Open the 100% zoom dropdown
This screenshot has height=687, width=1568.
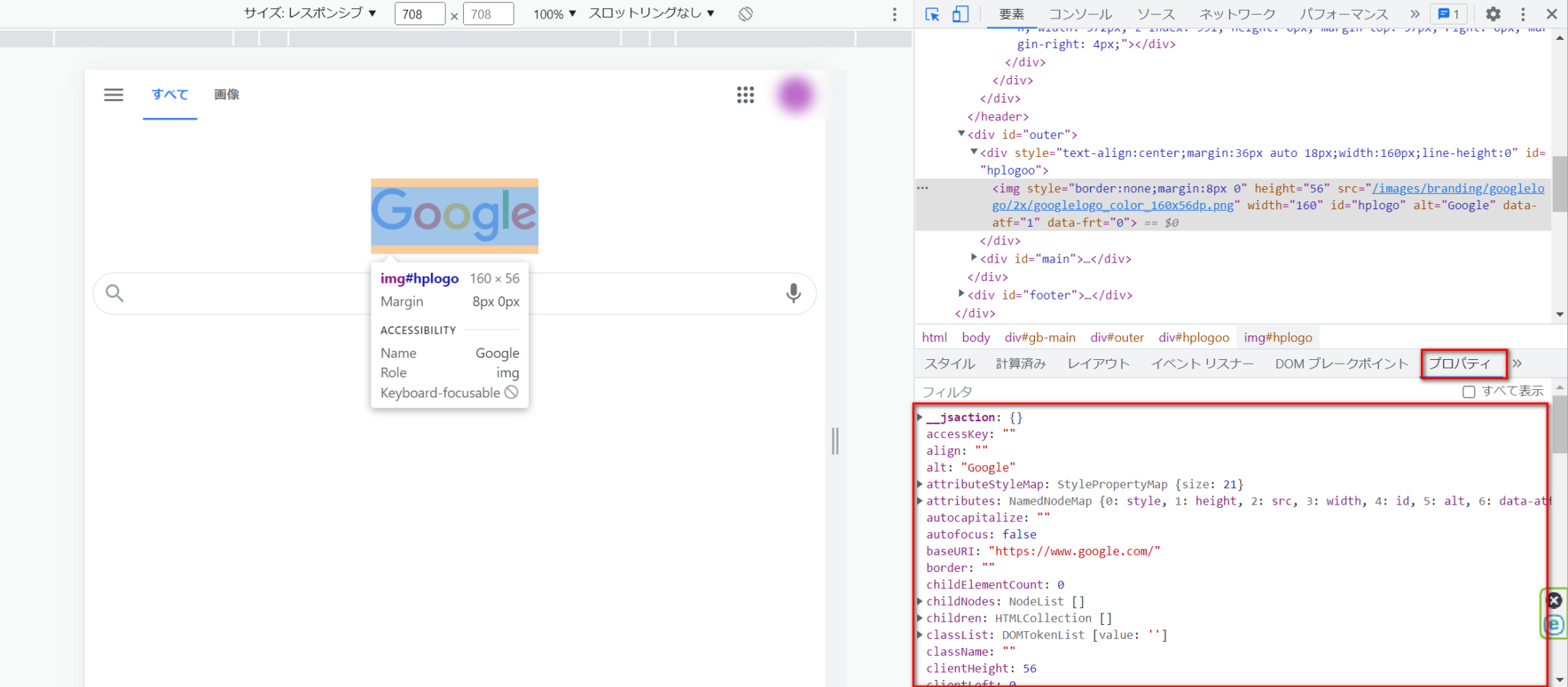click(x=554, y=15)
